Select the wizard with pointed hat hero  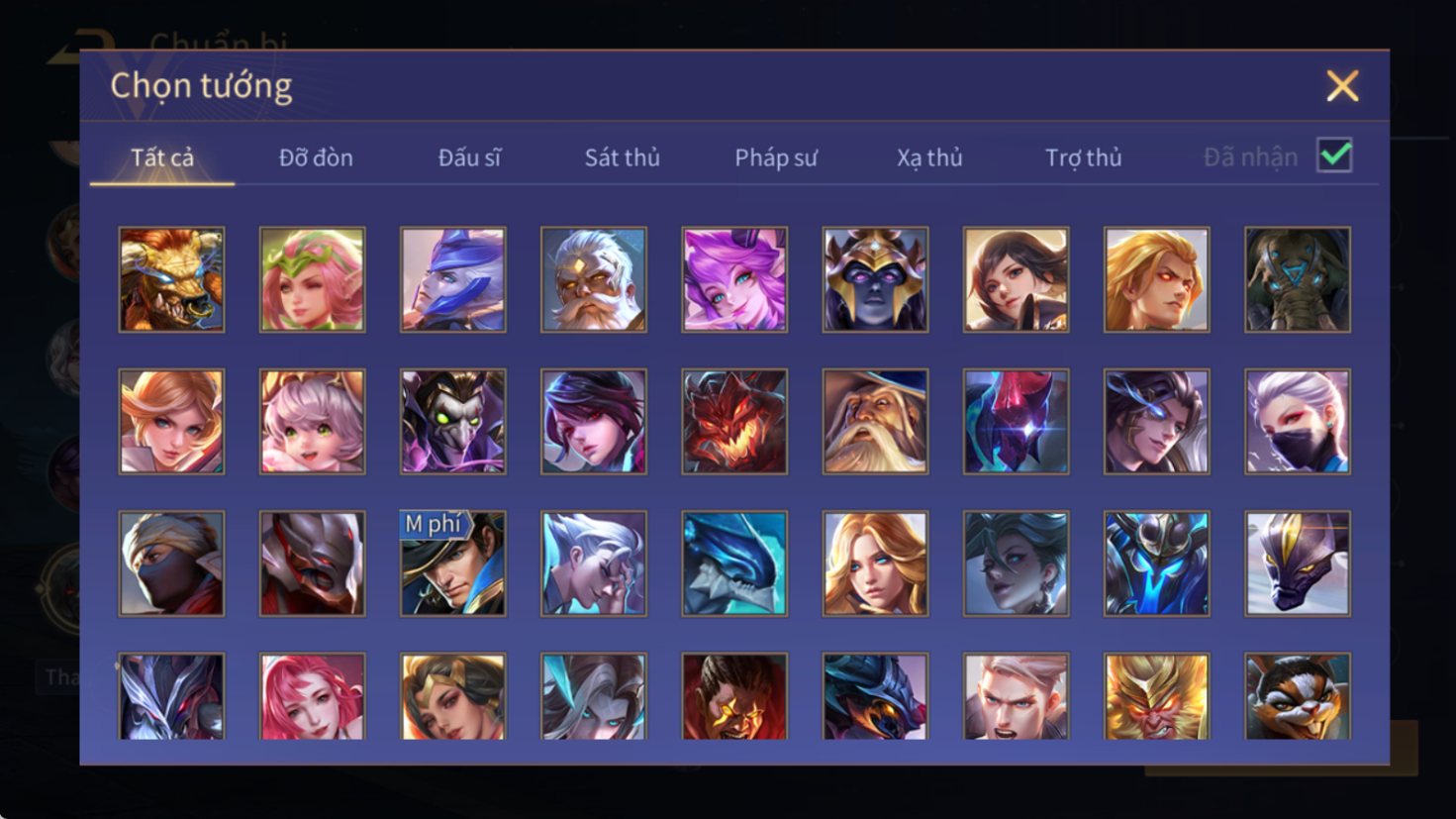pos(875,422)
